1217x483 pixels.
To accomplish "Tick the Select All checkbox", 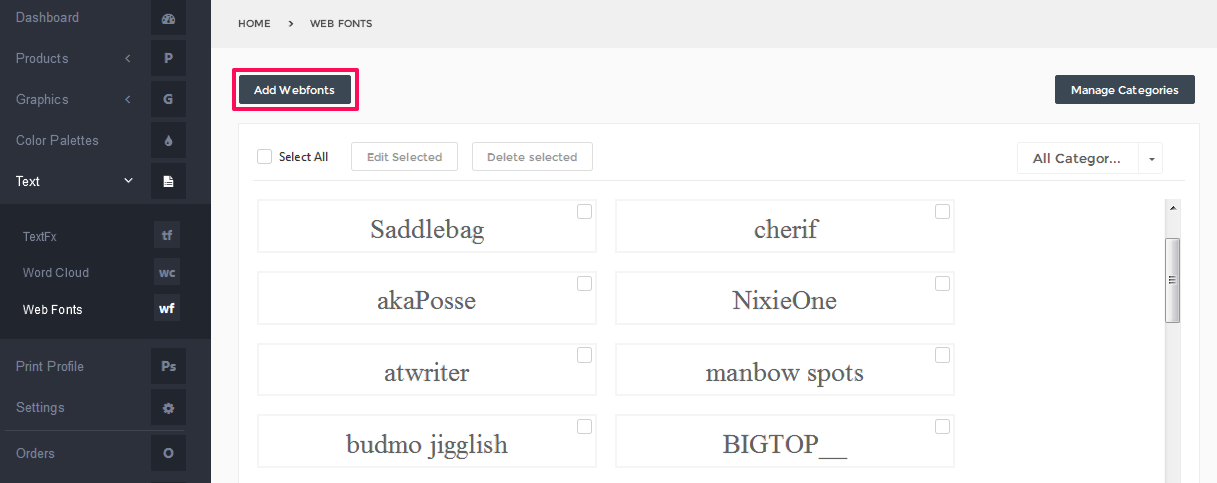I will [x=264, y=157].
